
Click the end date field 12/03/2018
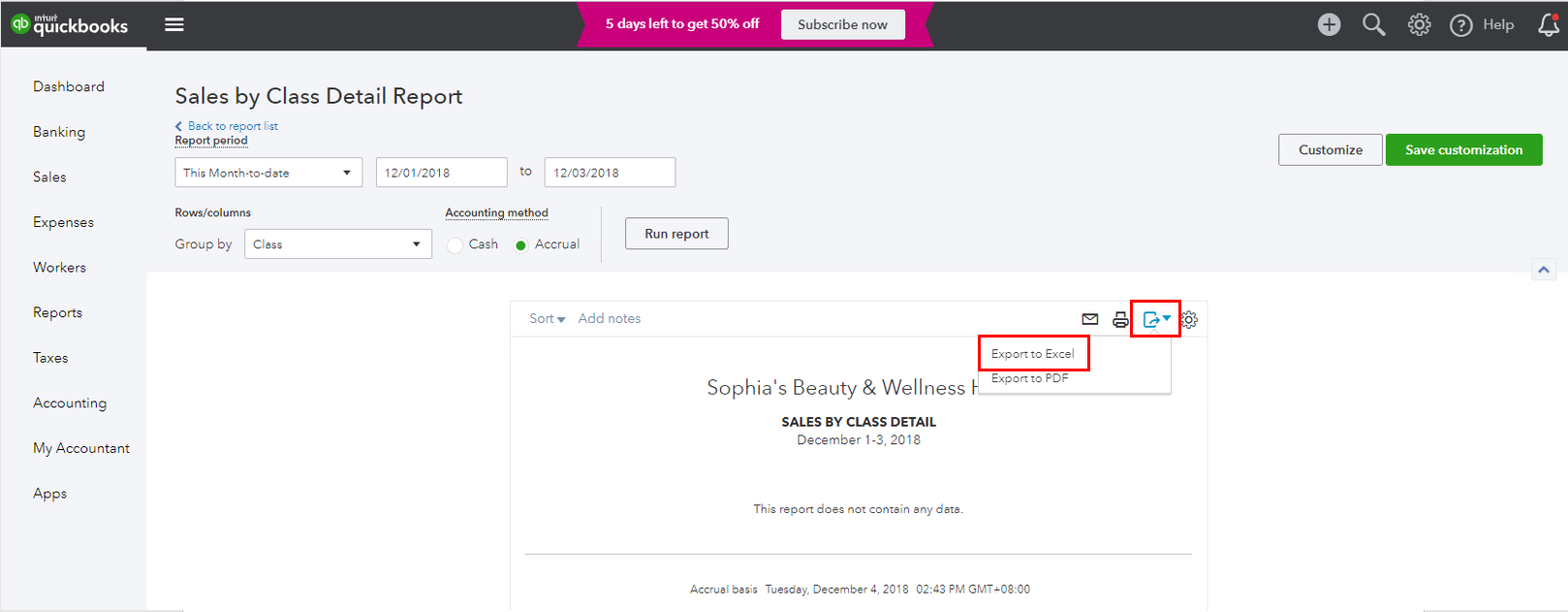pyautogui.click(x=610, y=173)
